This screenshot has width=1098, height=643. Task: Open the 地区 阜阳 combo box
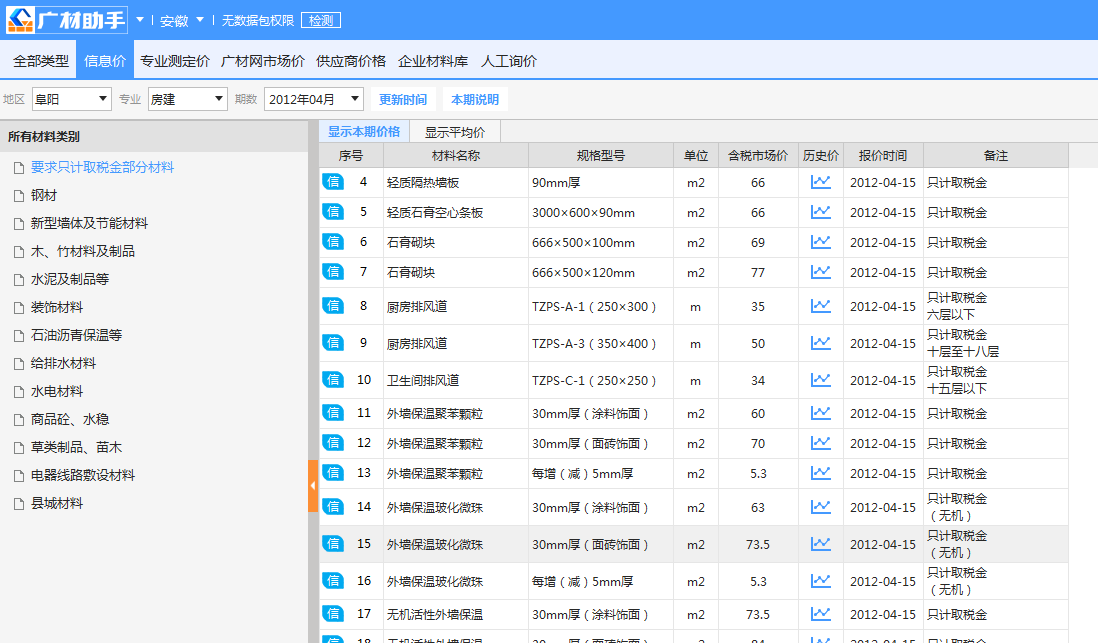coord(72,99)
